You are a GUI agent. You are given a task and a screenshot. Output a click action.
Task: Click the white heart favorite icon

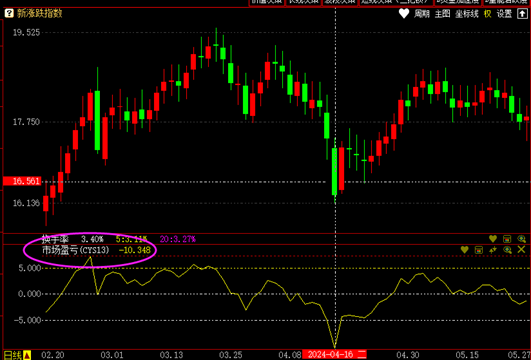coord(404,14)
